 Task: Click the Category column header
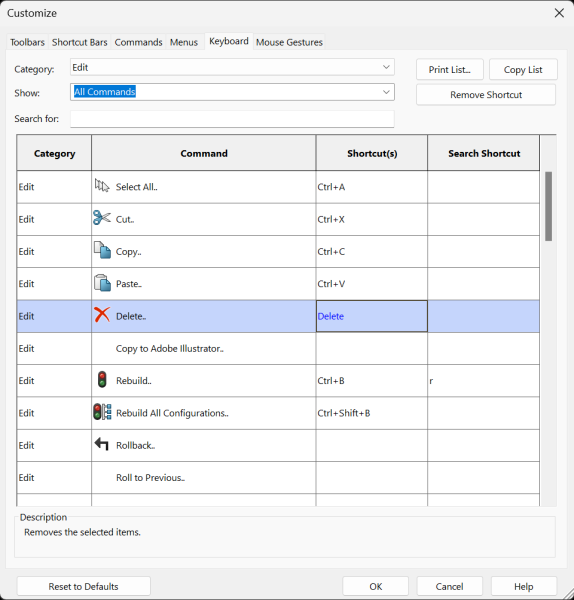click(x=54, y=153)
